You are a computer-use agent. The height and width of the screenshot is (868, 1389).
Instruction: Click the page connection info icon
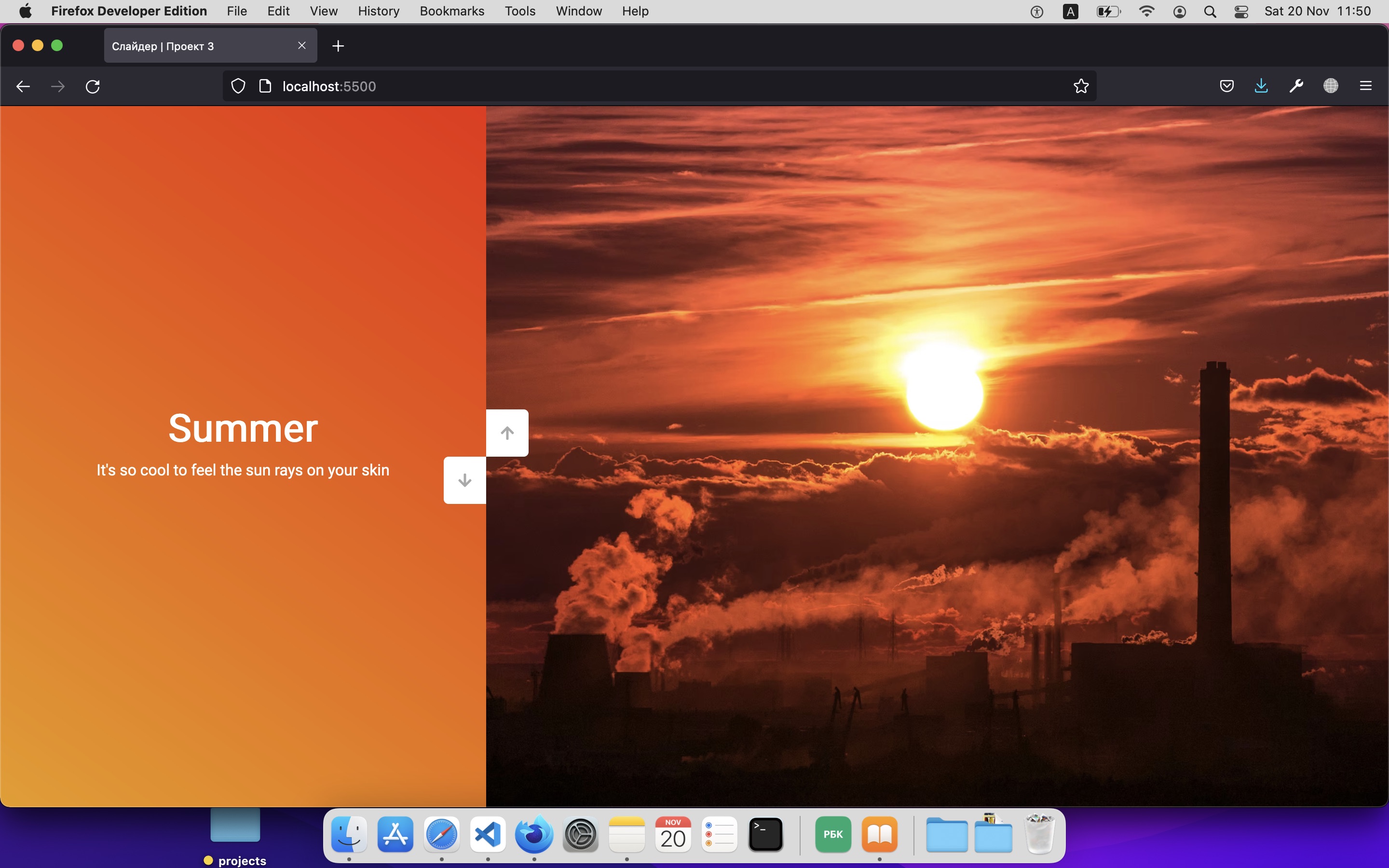click(265, 85)
